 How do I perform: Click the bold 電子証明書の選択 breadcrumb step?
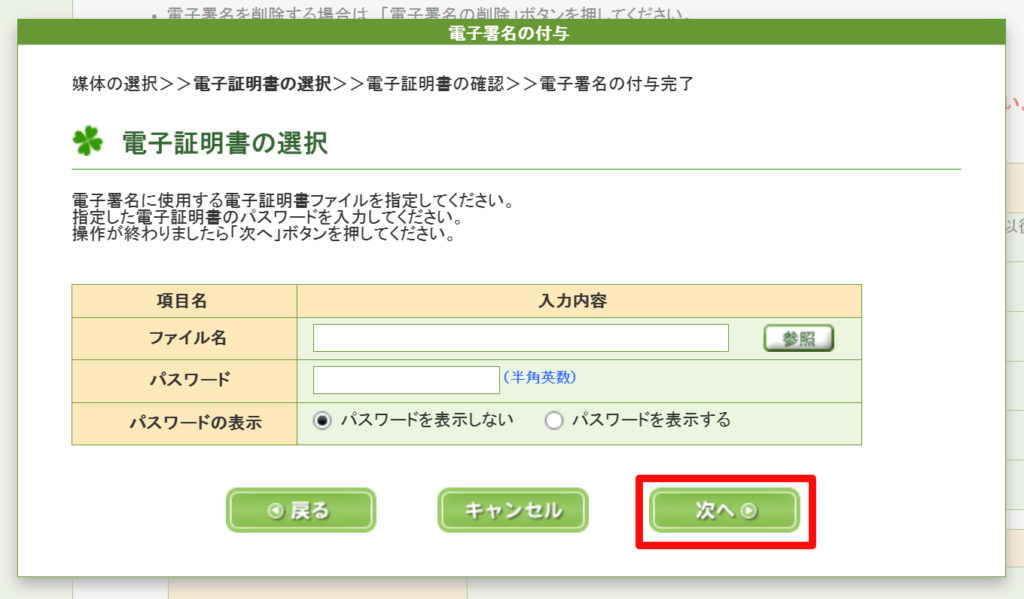tap(261, 84)
